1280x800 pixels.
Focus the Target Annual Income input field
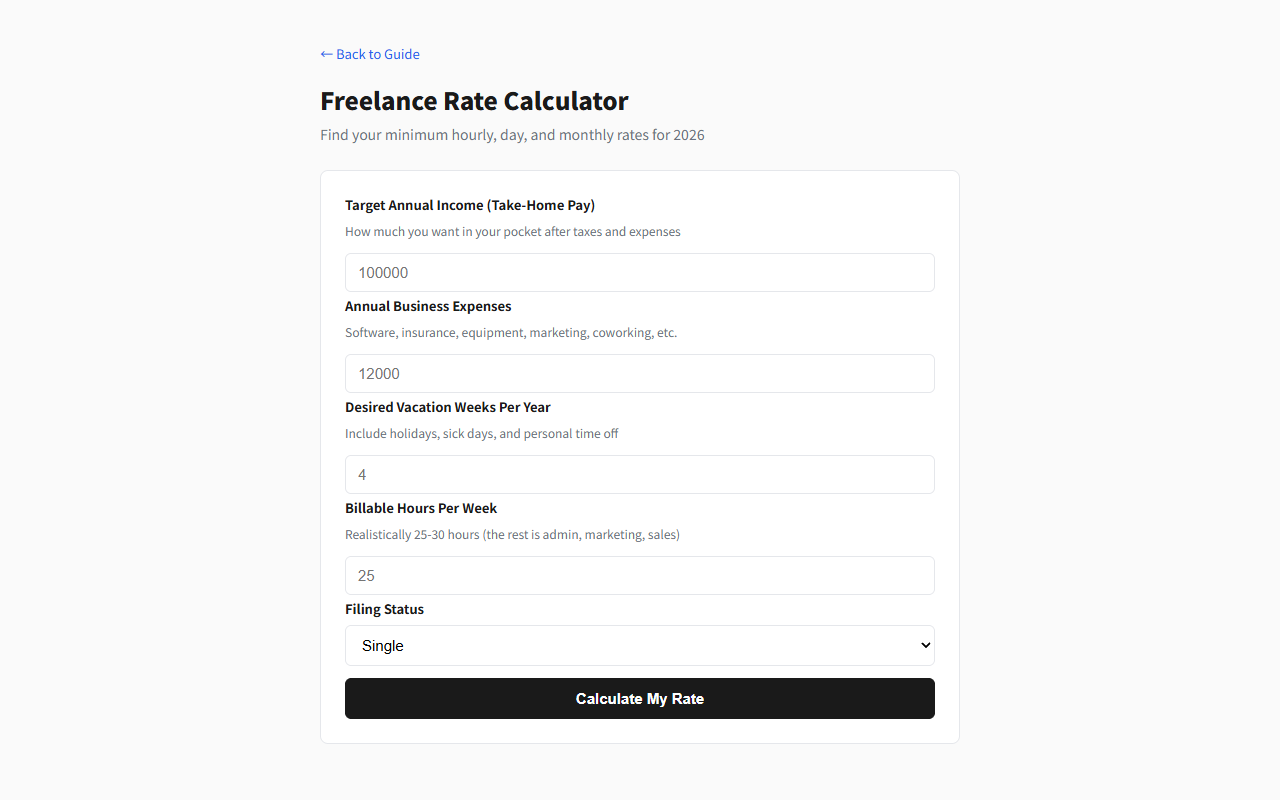[640, 273]
